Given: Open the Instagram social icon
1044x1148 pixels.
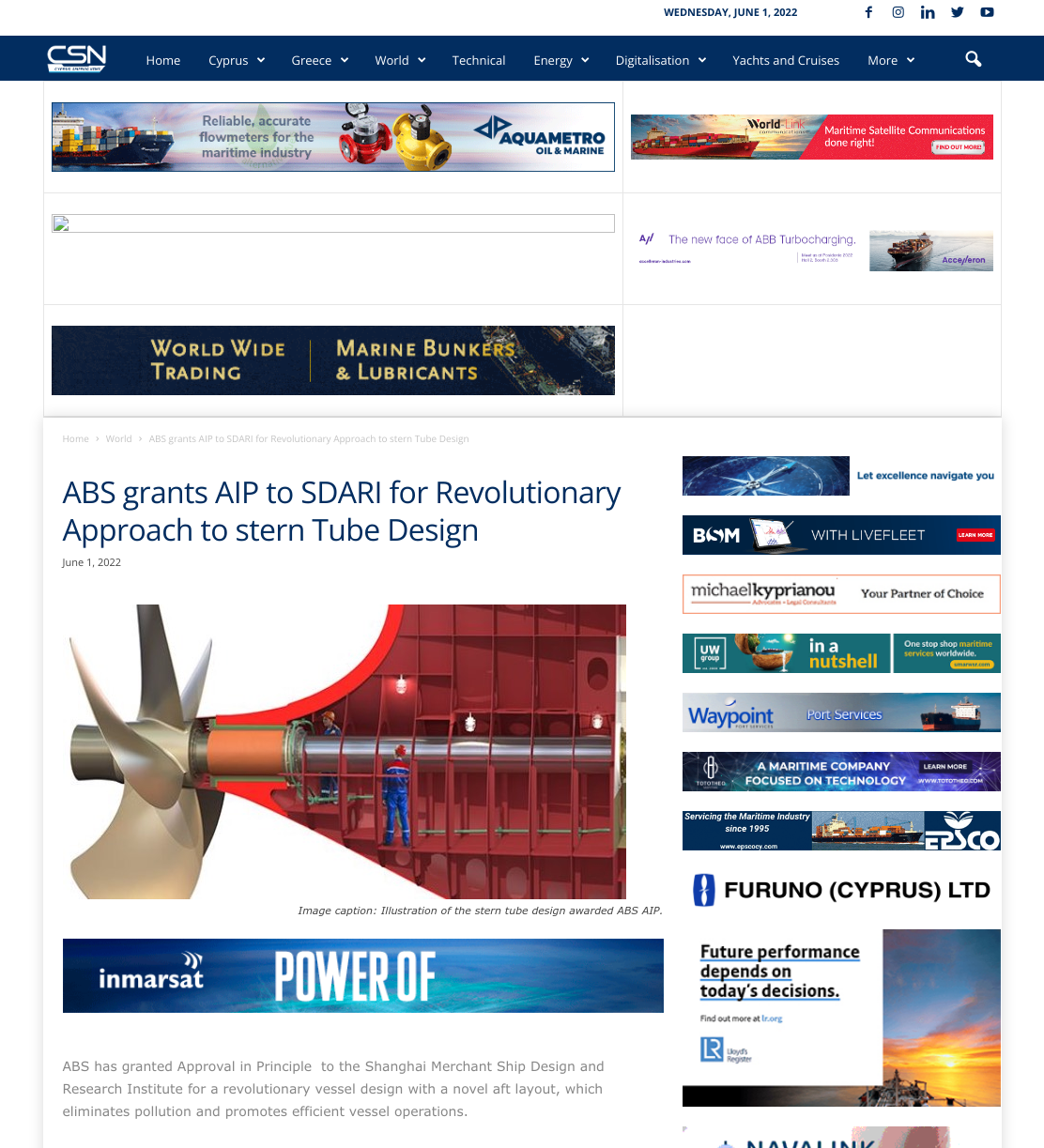Looking at the screenshot, I should tap(898, 12).
